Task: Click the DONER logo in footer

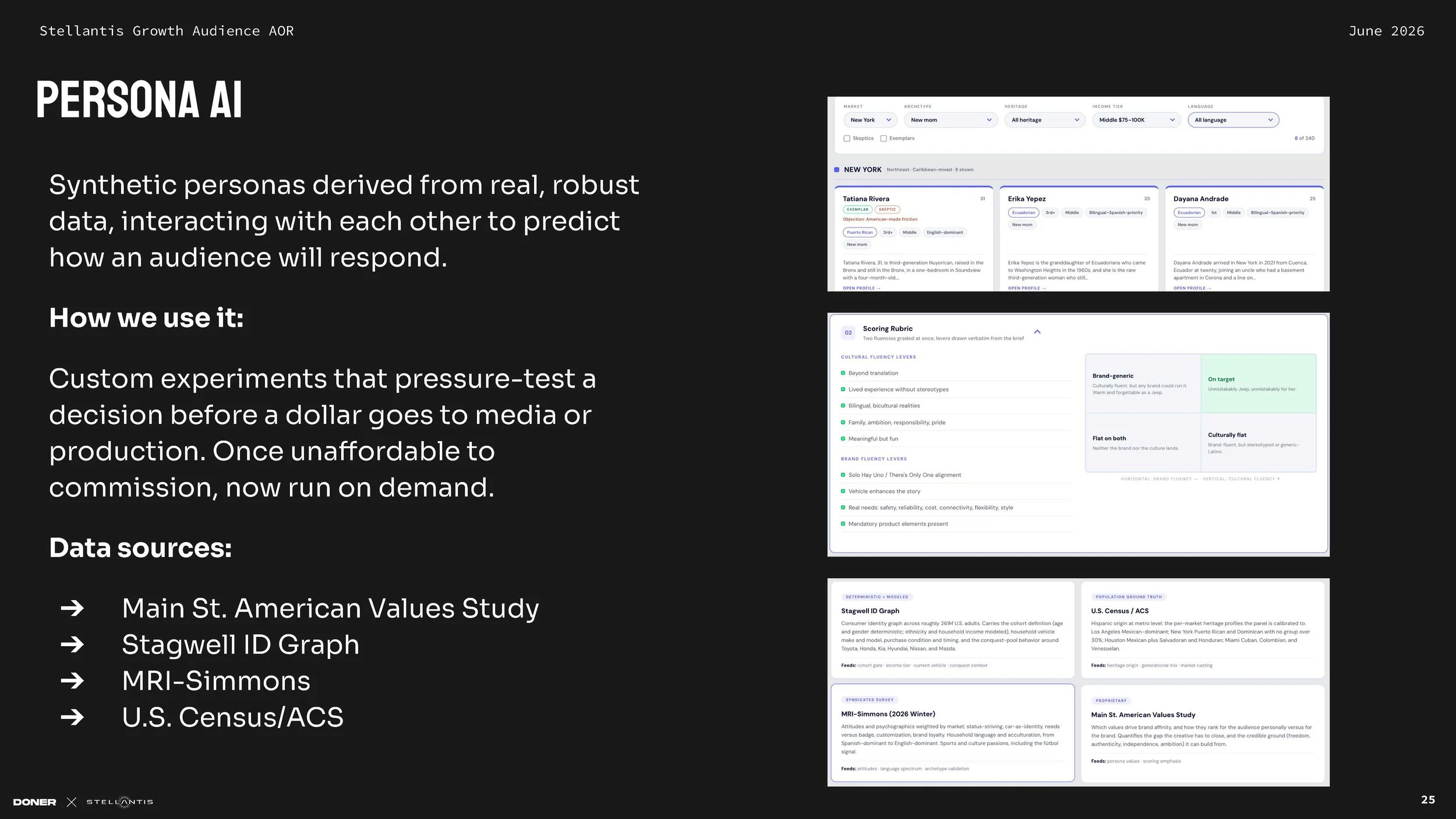Action: pyautogui.click(x=34, y=802)
